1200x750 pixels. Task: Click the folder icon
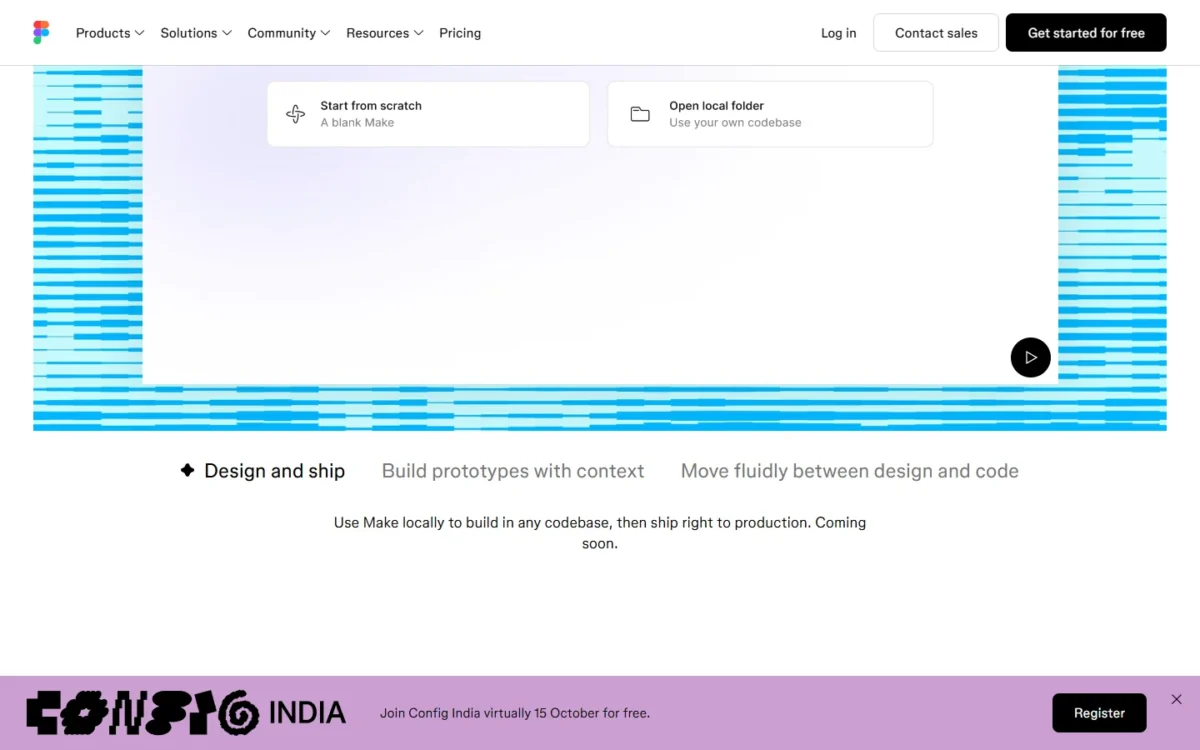coord(640,114)
